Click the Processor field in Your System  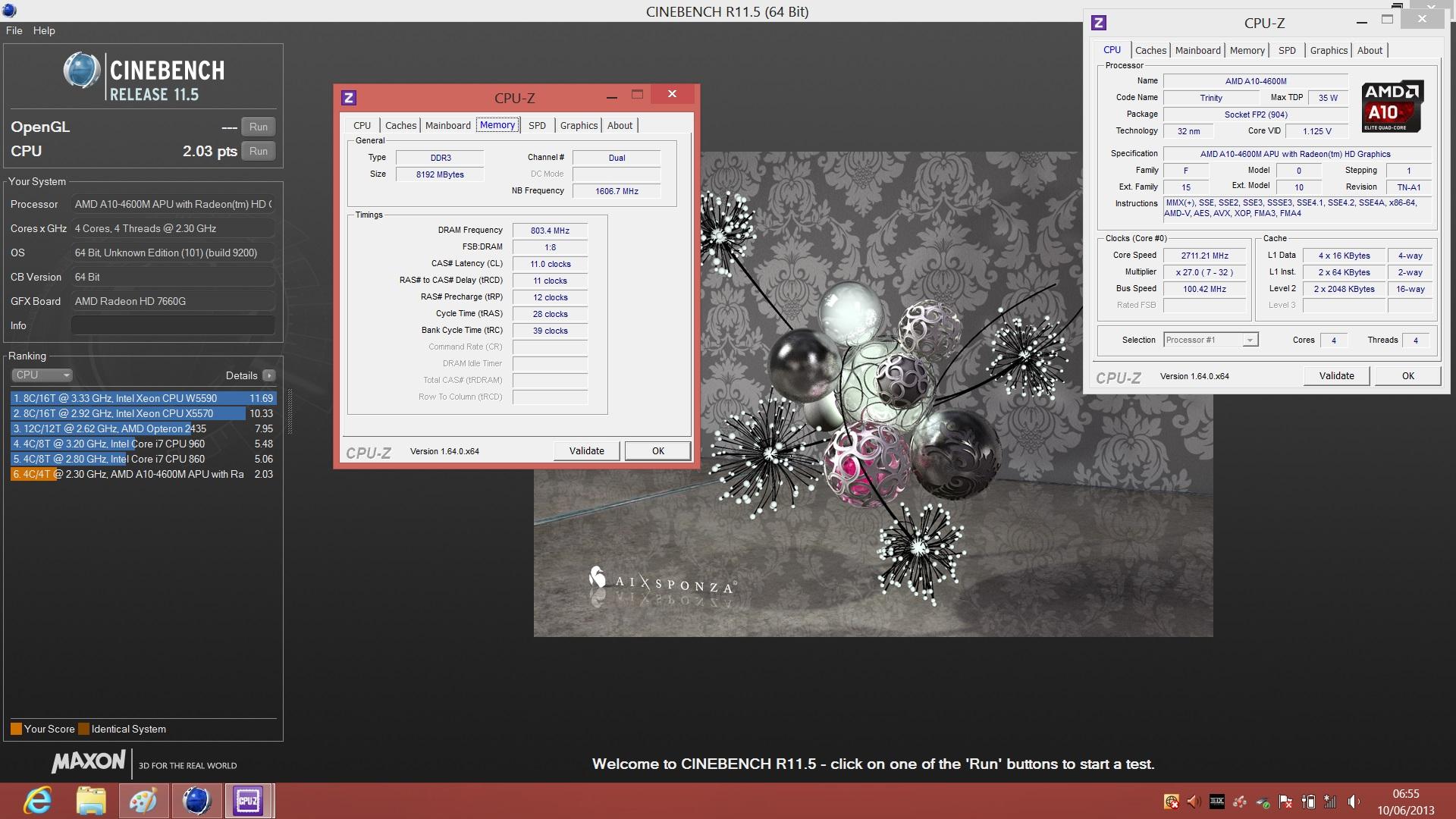point(173,204)
